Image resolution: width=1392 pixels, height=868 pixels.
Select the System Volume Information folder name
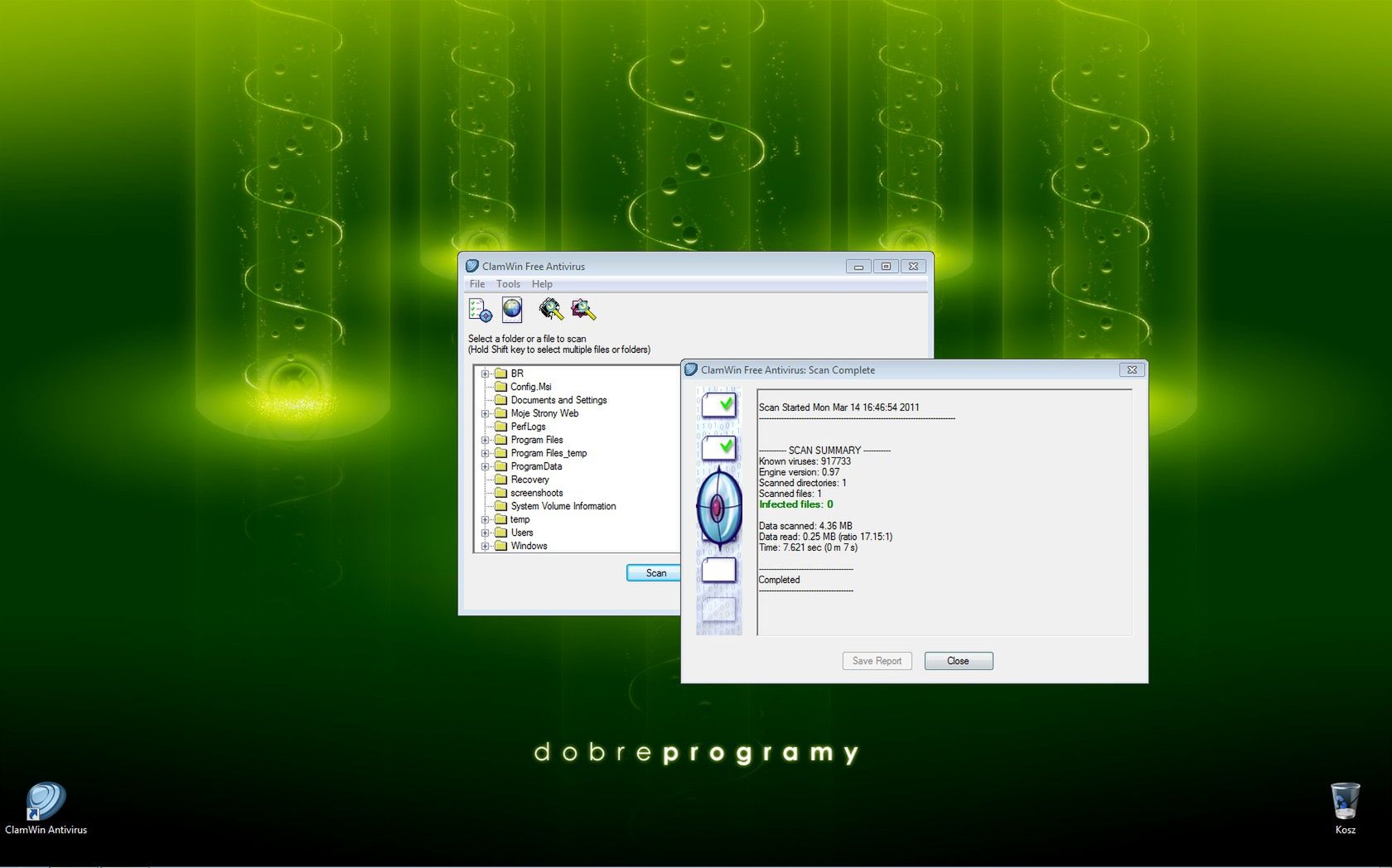coord(563,506)
